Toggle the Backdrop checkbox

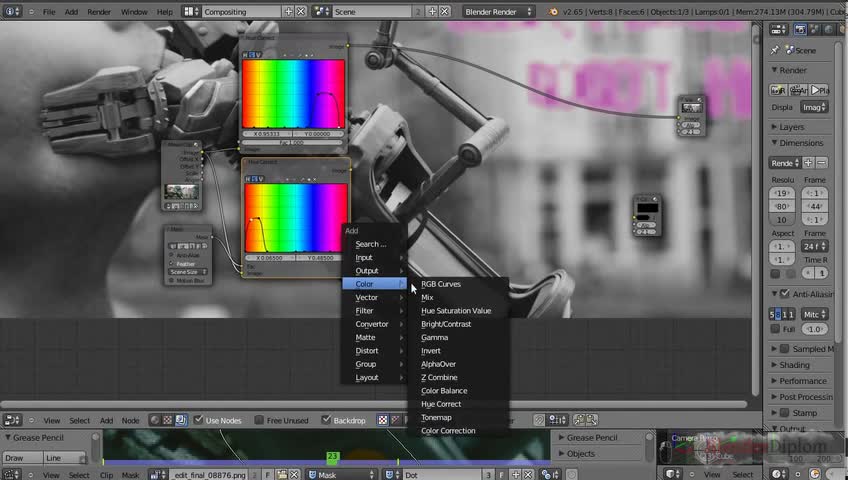click(x=326, y=419)
